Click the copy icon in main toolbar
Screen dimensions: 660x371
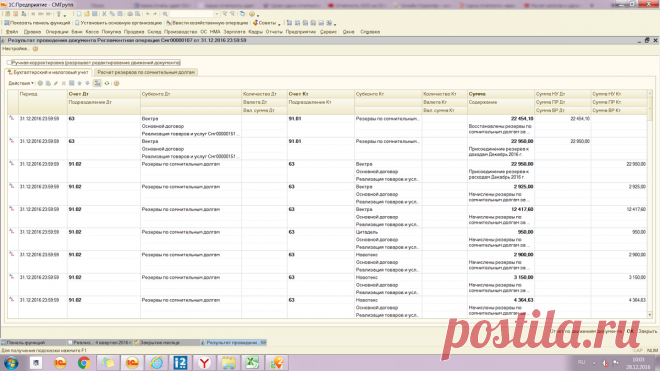112,14
